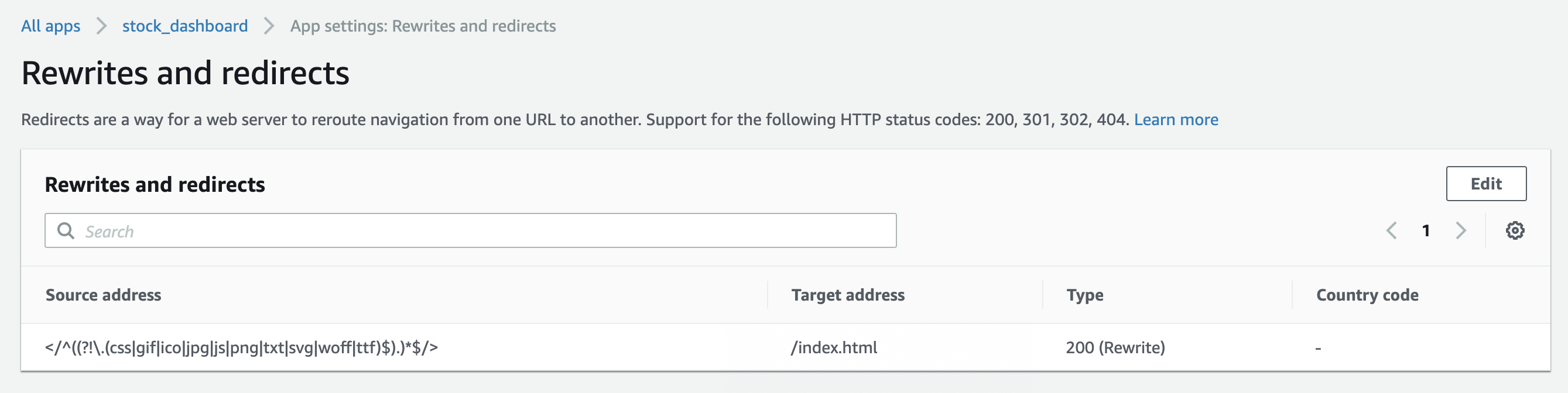
Task: Select page number 1 in pagination
Action: coord(1425,230)
